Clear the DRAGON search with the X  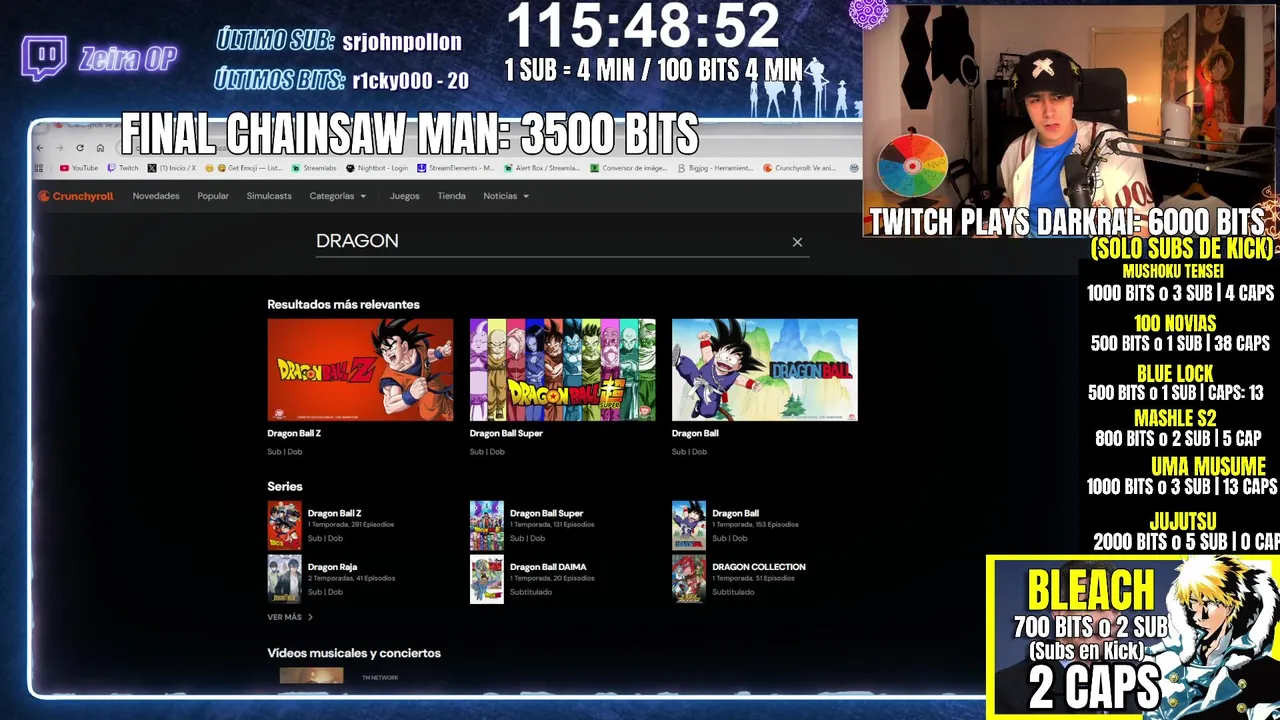(797, 242)
